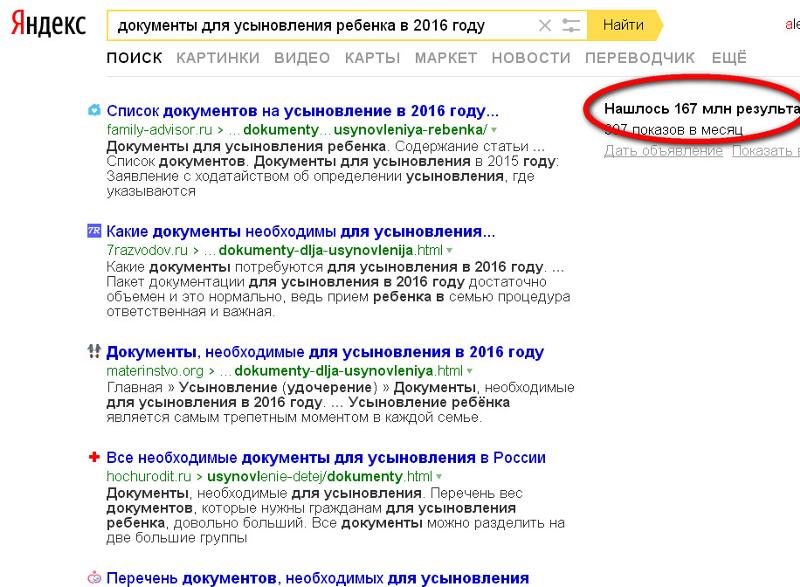Open 'Список документов на усыновление в 2016 году' result

coord(303,111)
